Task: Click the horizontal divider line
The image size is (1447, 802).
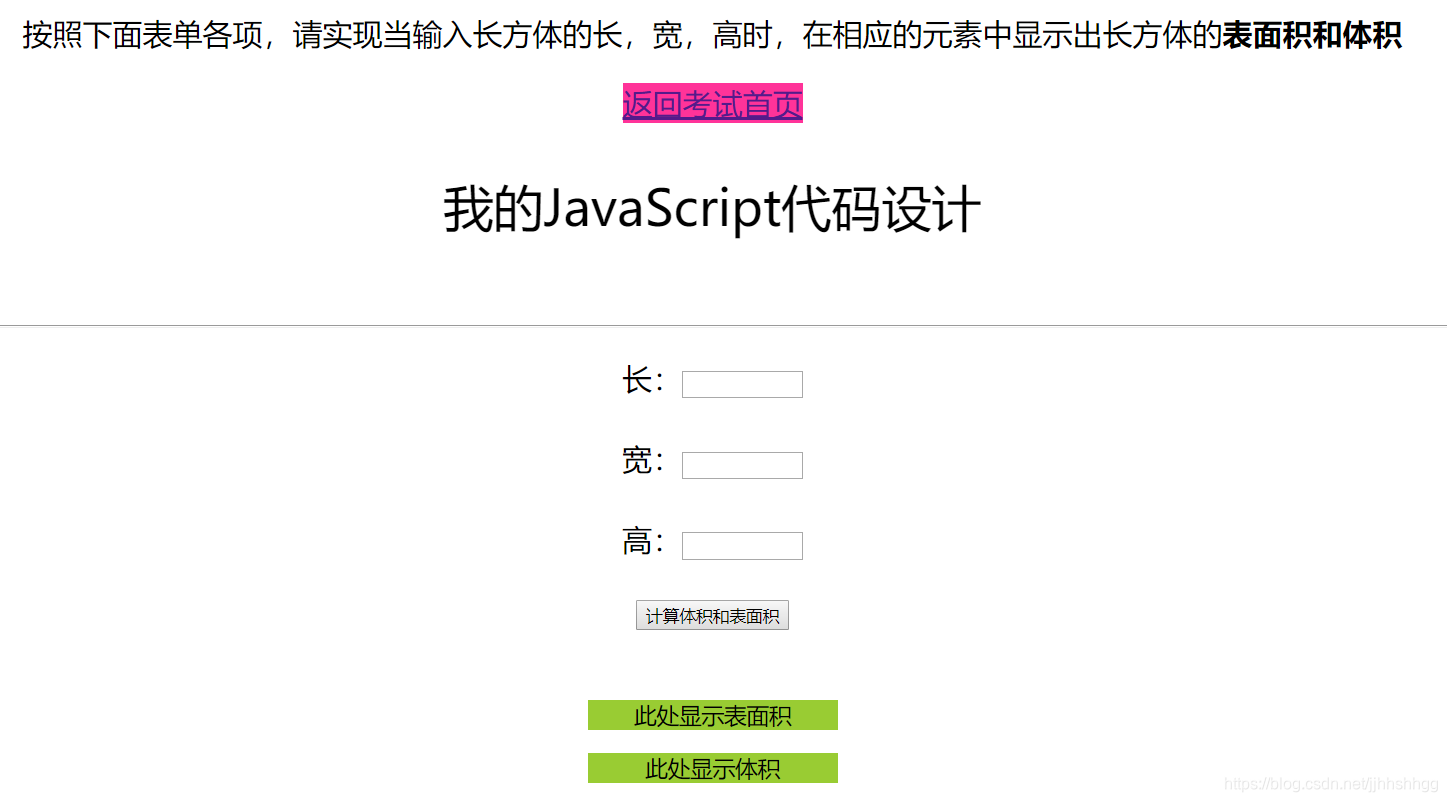Action: pos(724,324)
